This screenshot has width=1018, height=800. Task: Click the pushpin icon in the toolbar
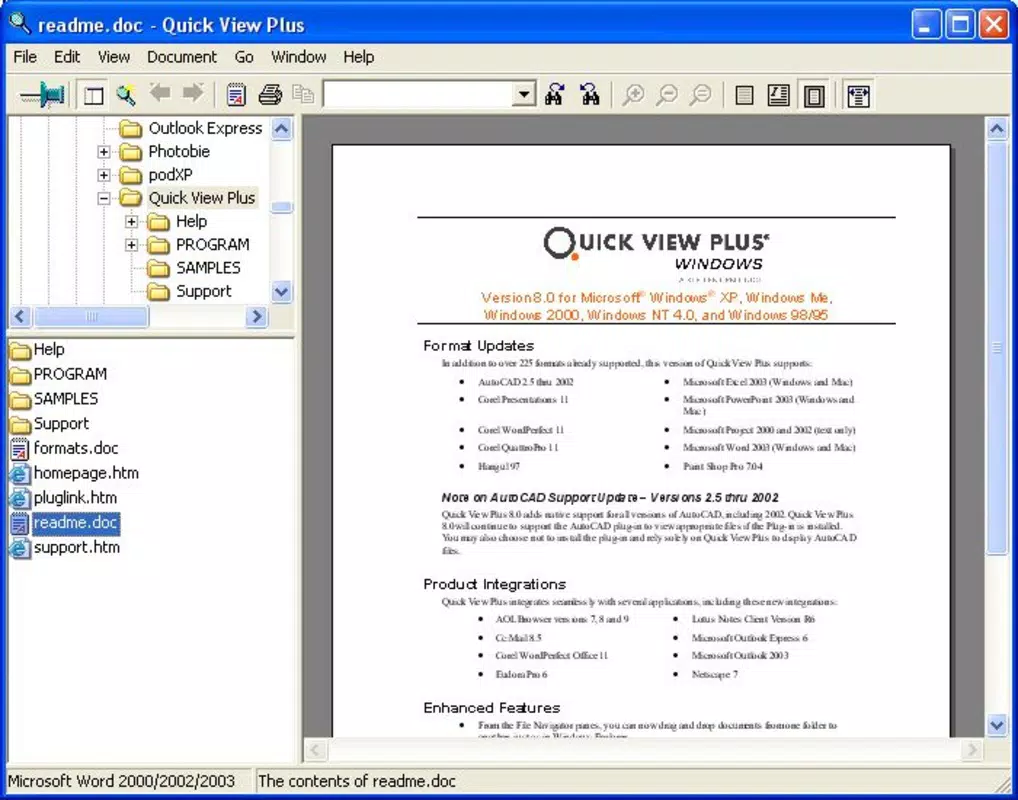tap(43, 95)
